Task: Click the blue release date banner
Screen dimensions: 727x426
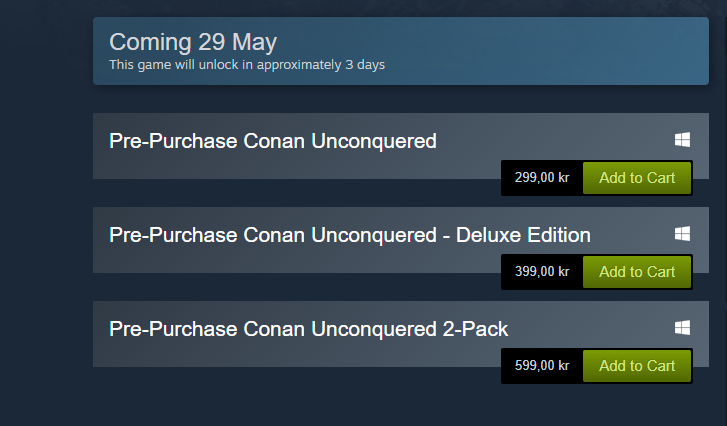Action: 401,51
